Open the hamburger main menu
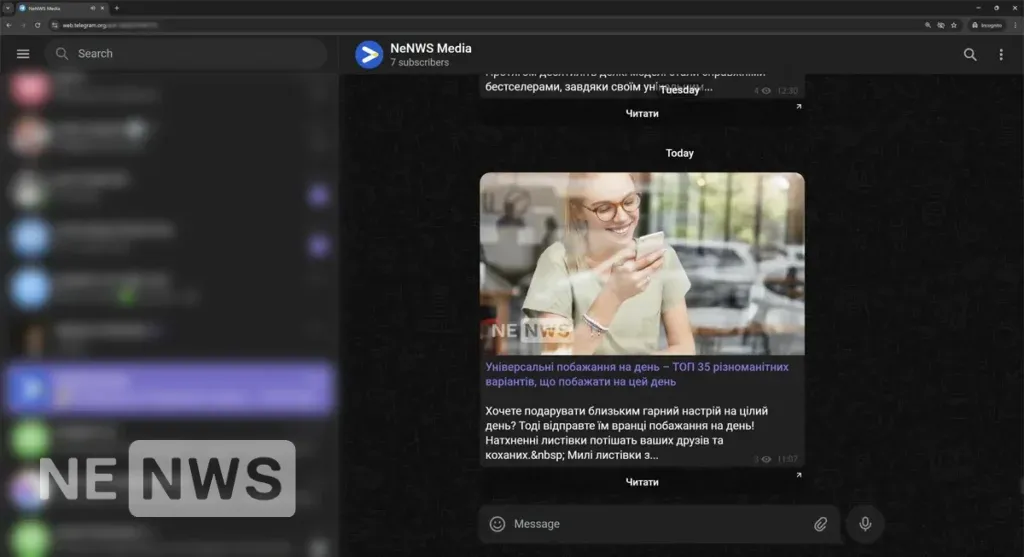 (23, 54)
